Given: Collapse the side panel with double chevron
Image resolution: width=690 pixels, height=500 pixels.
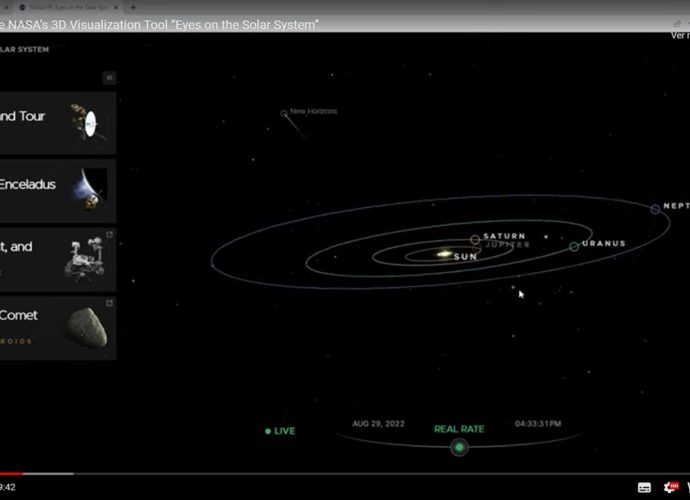Looking at the screenshot, I should point(109,78).
